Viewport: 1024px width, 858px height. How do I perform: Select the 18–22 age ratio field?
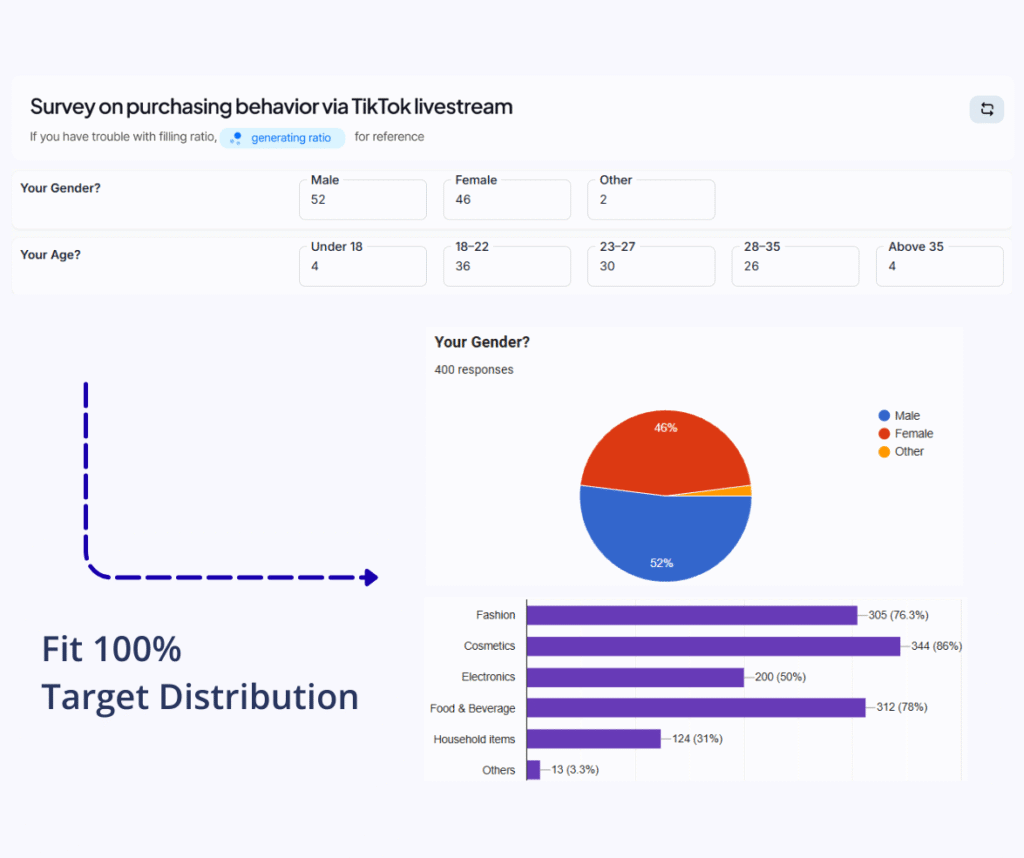(506, 266)
